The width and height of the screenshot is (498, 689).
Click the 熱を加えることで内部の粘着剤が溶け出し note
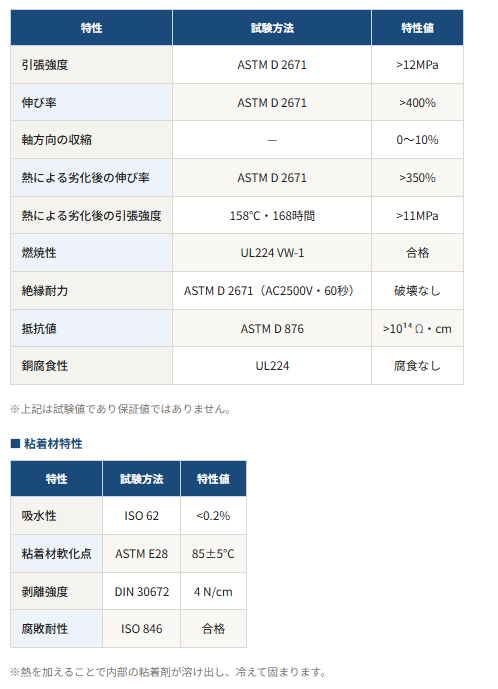(169, 672)
